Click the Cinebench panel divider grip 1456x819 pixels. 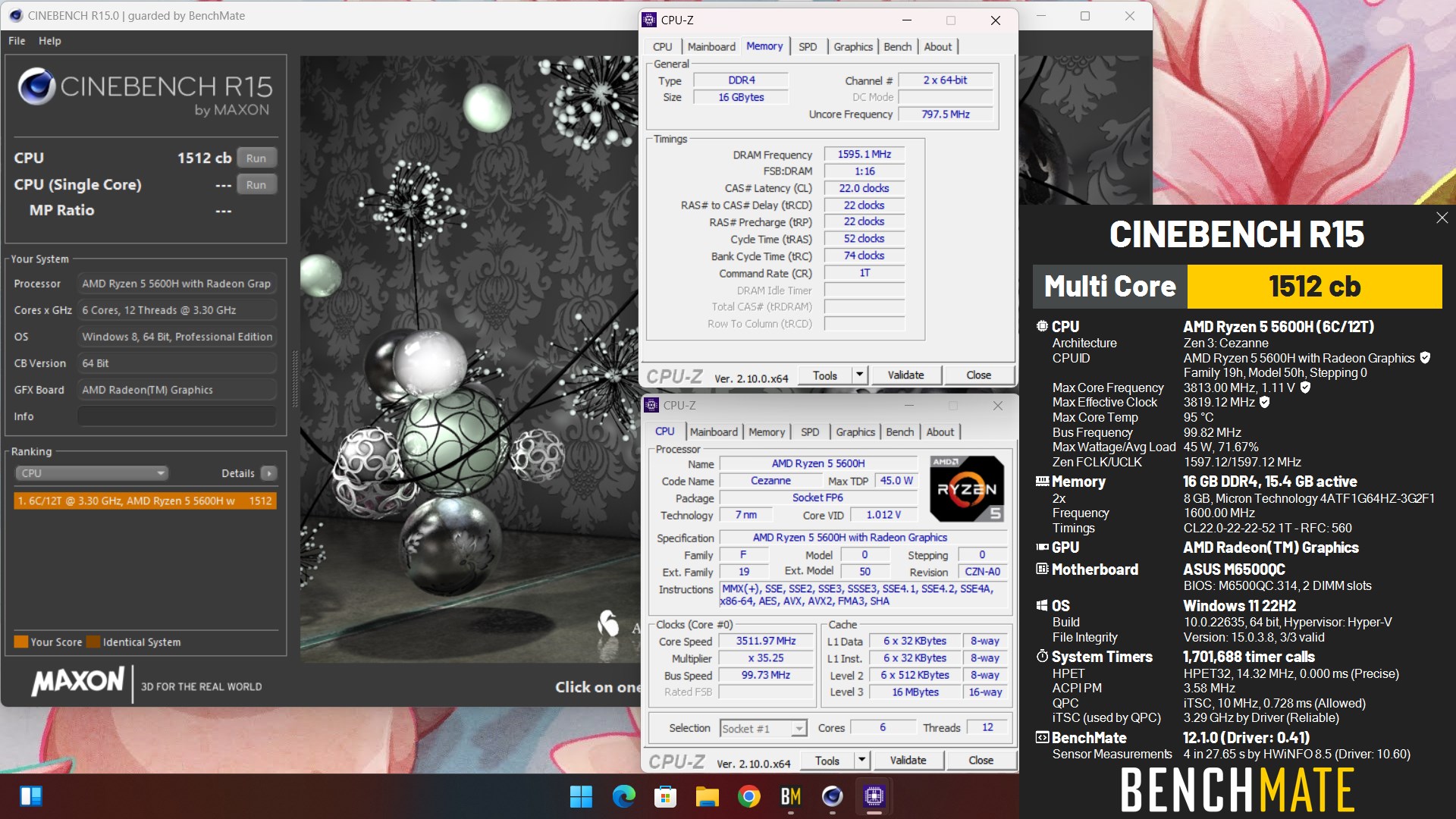[x=295, y=379]
